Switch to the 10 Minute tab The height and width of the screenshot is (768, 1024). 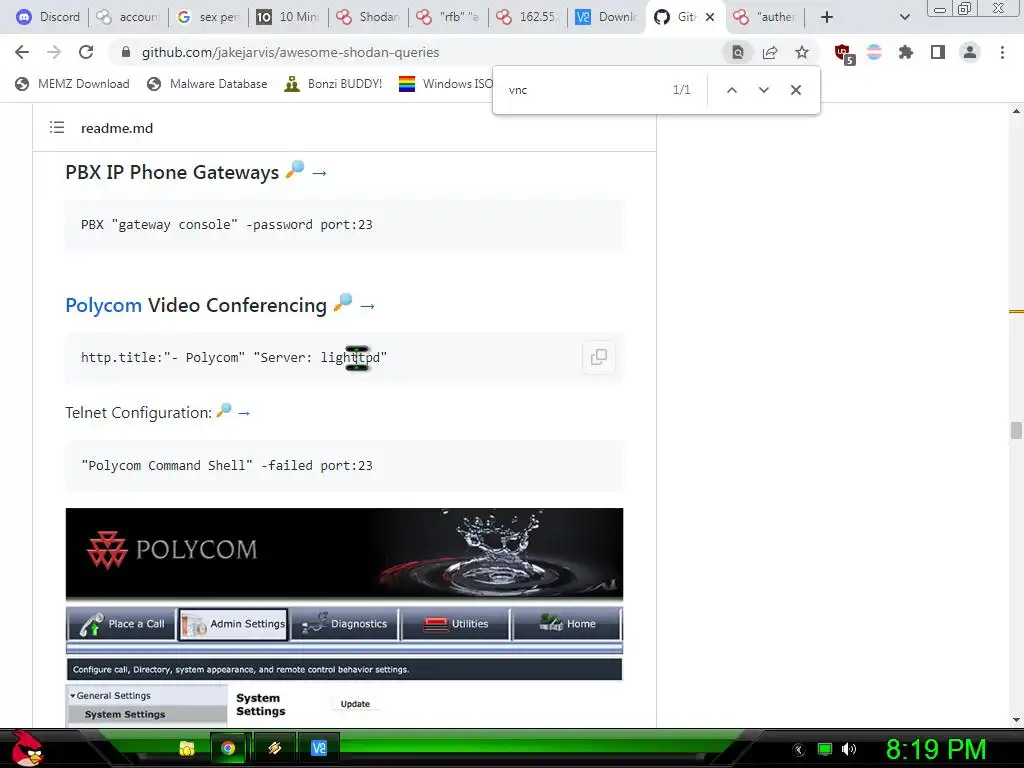tap(289, 17)
